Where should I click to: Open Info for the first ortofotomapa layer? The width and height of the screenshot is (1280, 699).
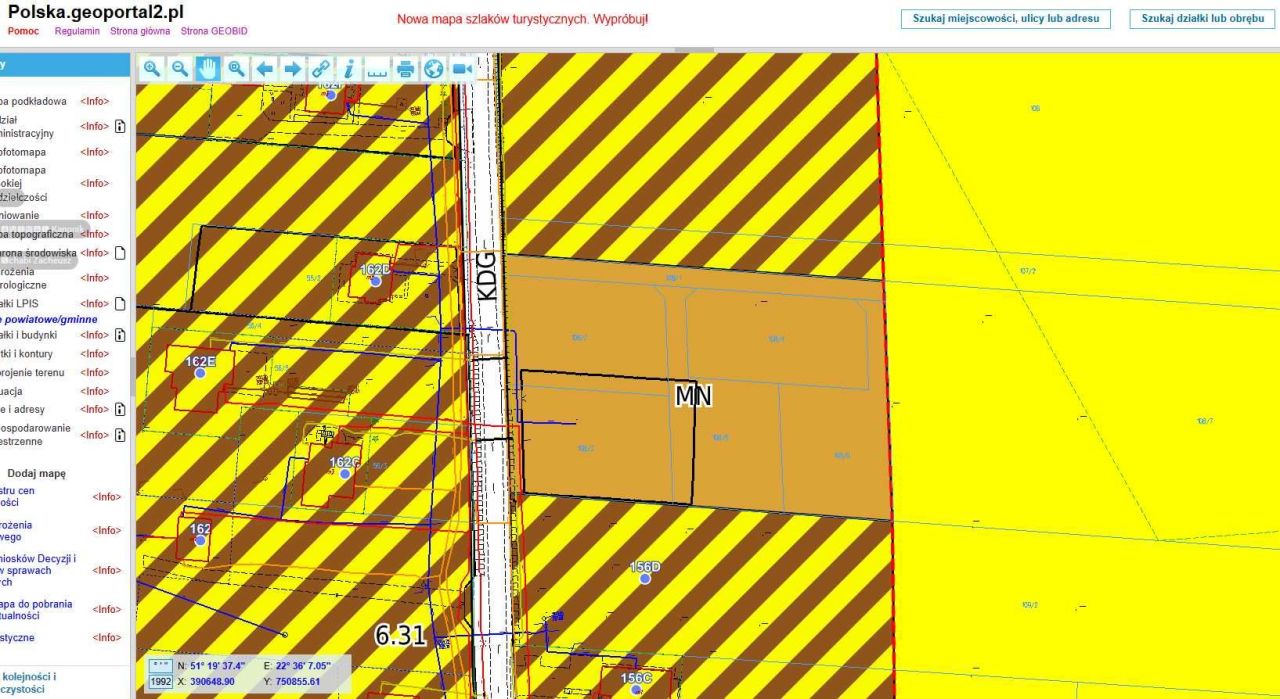tap(94, 152)
